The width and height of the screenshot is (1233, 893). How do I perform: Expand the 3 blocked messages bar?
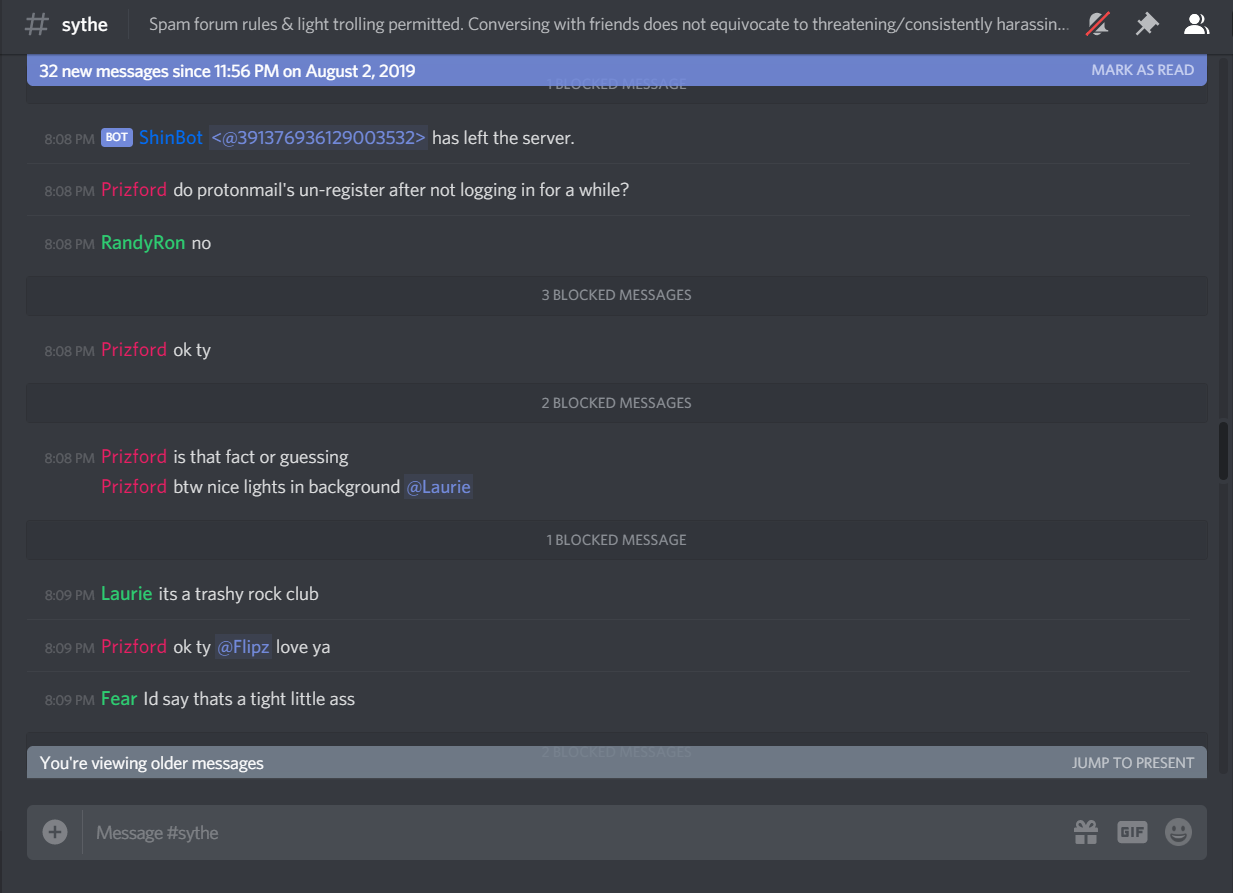click(616, 295)
